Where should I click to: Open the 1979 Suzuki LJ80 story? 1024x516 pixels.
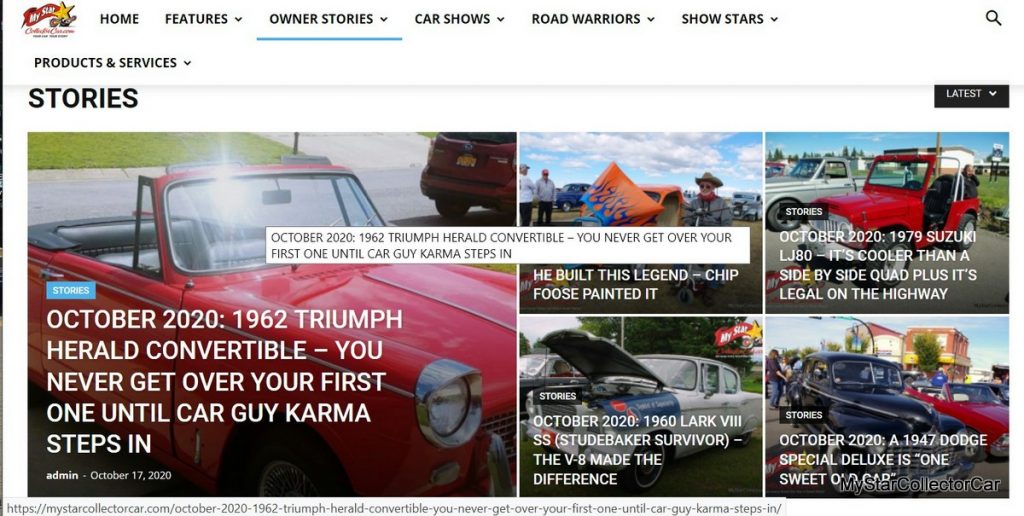click(878, 265)
